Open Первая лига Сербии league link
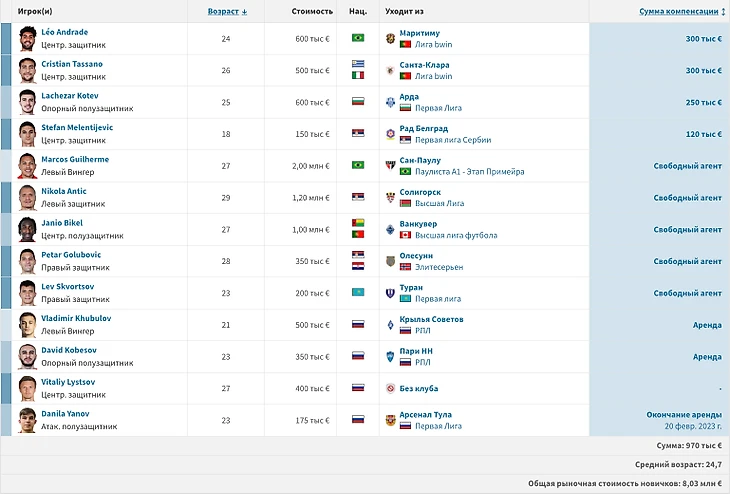 (x=453, y=140)
